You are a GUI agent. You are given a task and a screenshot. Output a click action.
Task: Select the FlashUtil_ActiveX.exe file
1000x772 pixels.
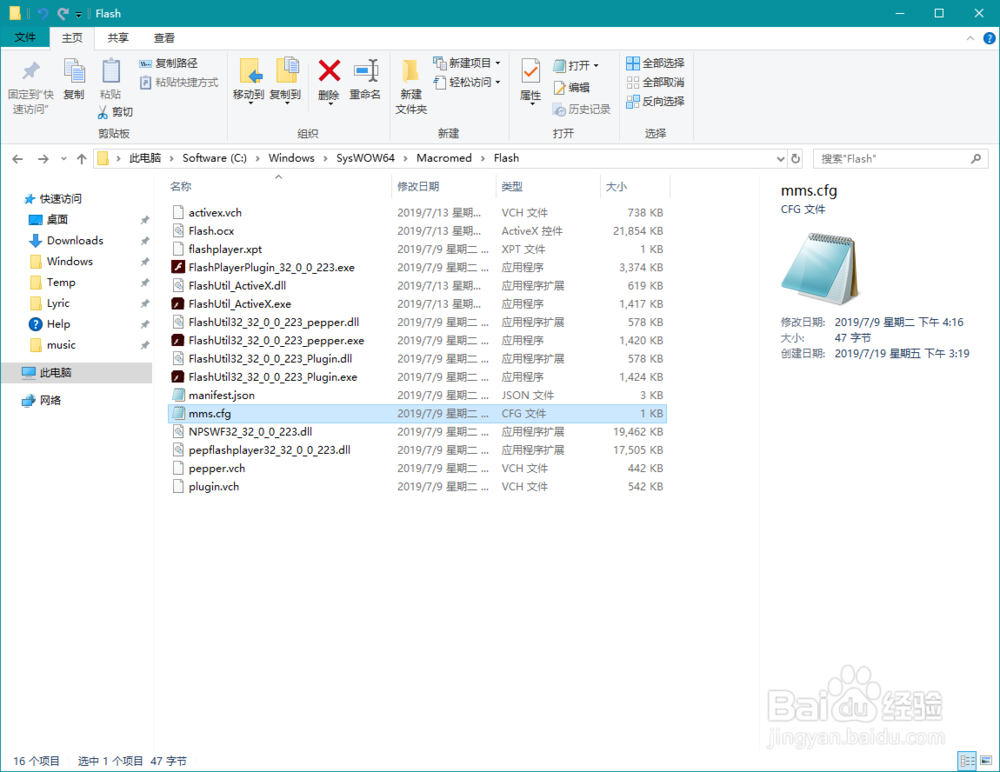coord(240,304)
